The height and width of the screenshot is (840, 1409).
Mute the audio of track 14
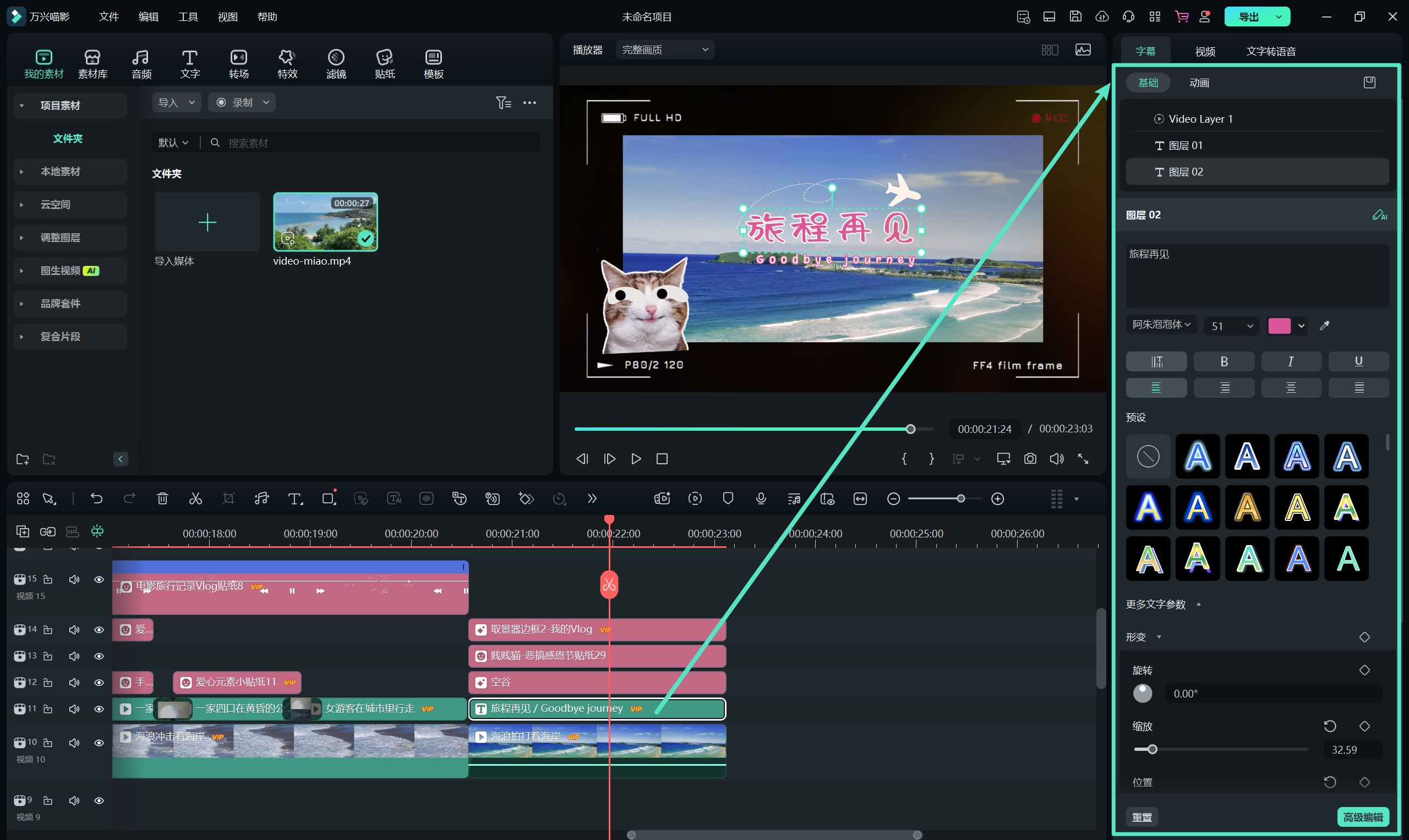click(74, 629)
